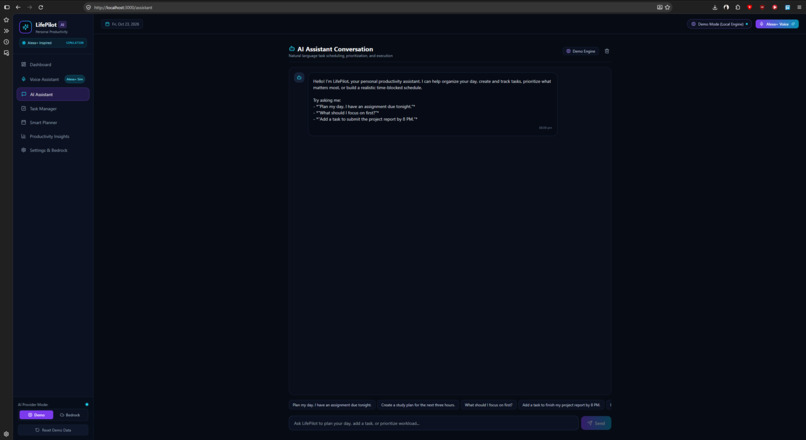Open synced tabs in browser side strip
806x440 pixels.
(x=6, y=53)
